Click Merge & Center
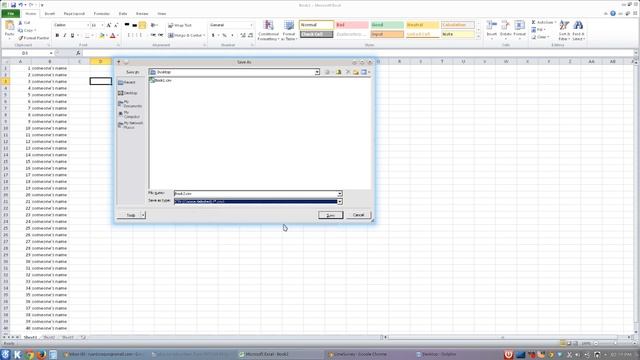640x360 pixels. click(185, 36)
